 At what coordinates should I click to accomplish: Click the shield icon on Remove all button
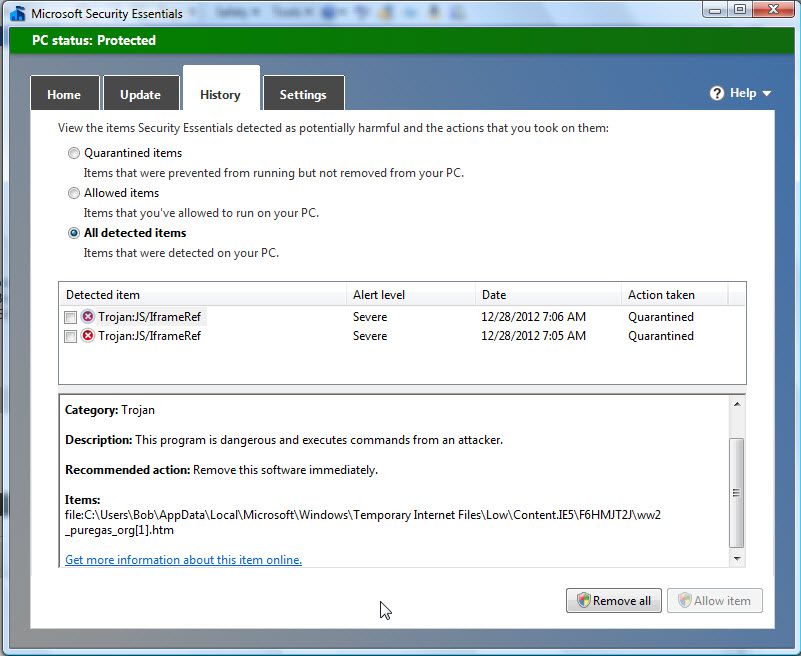[583, 600]
